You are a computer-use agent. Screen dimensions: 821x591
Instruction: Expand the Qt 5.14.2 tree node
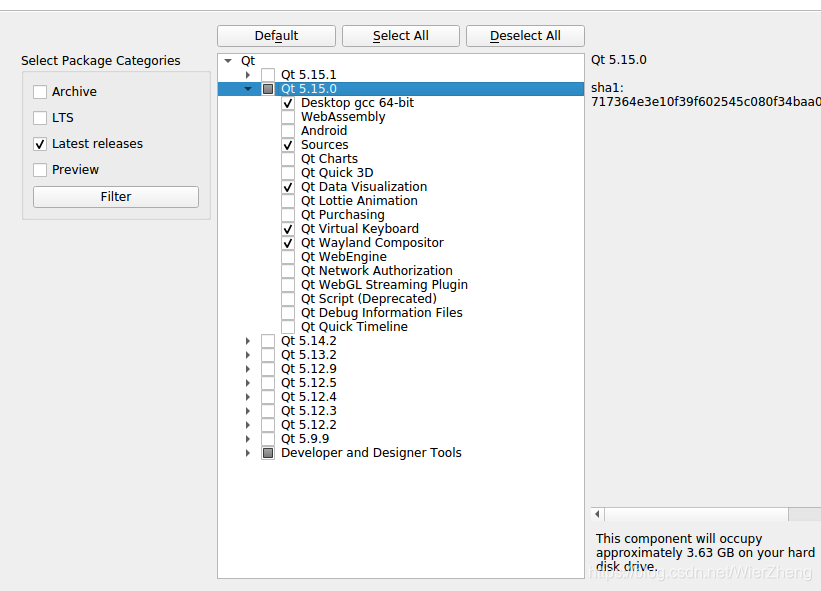[x=247, y=340]
